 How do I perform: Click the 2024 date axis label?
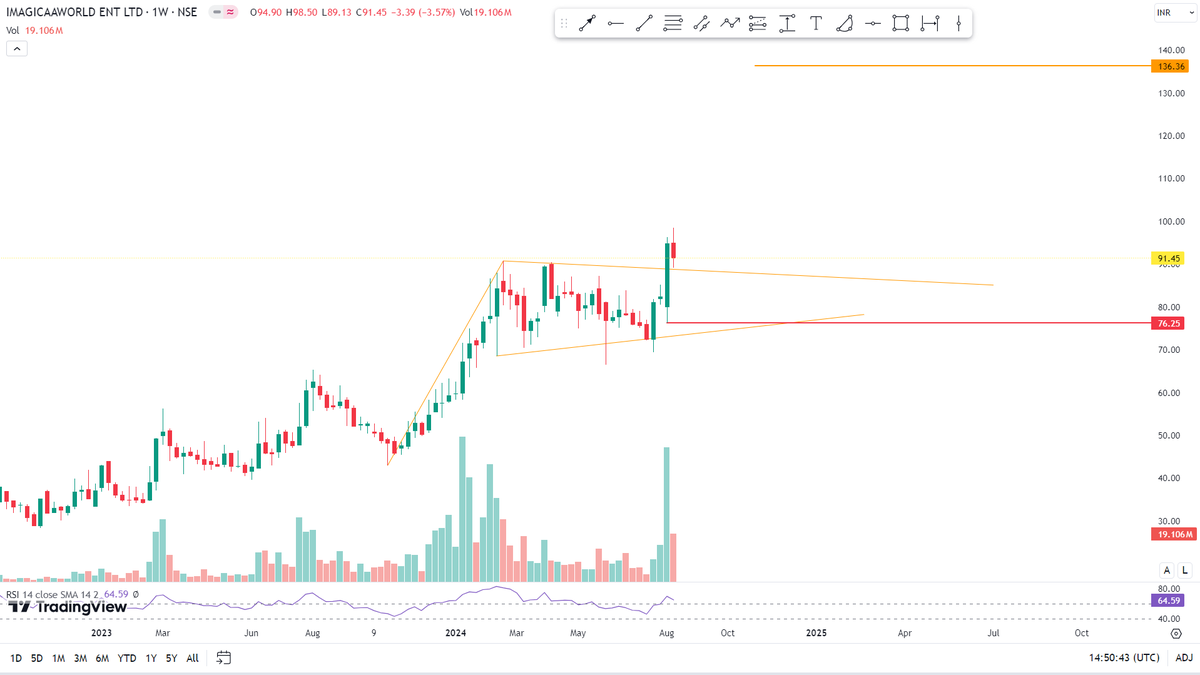click(x=455, y=633)
